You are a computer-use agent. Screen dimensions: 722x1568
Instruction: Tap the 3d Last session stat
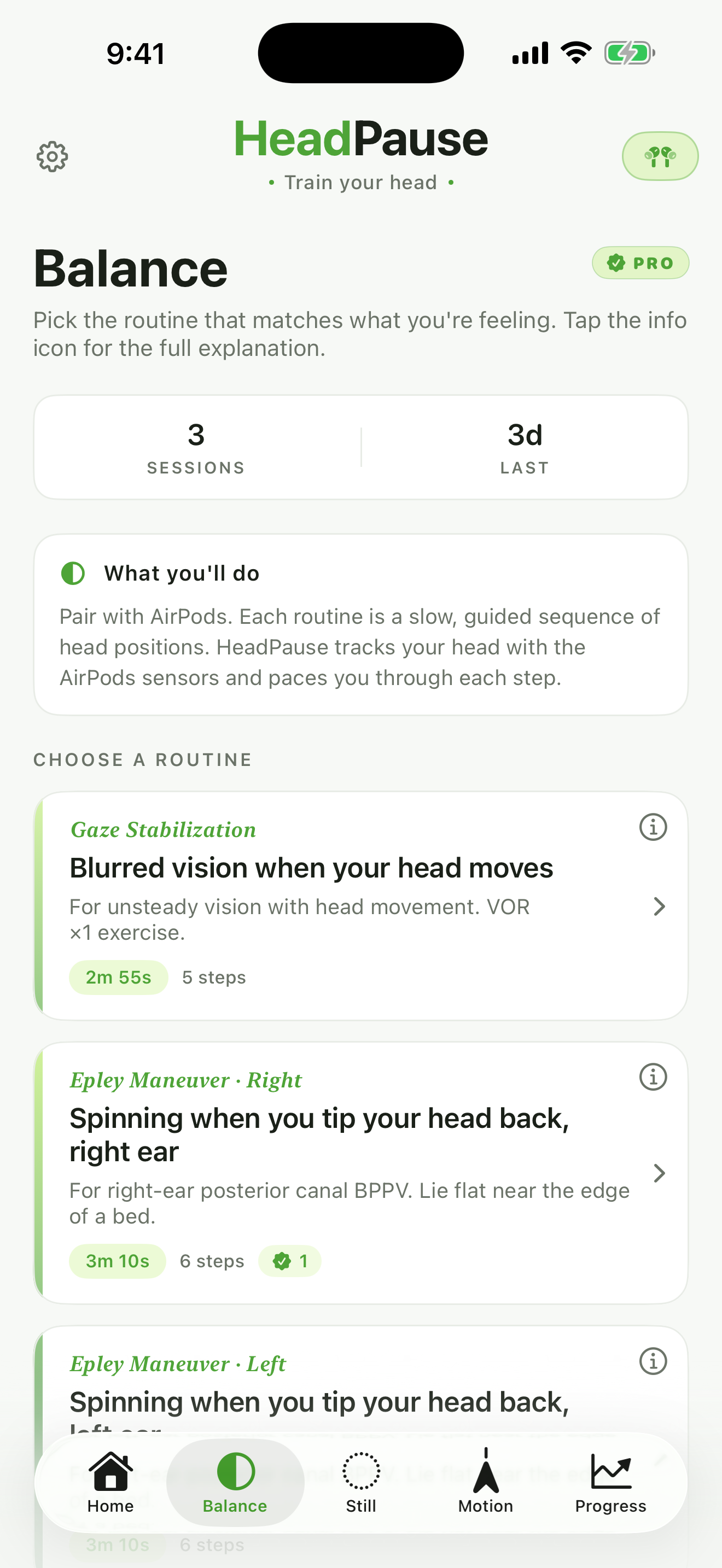click(x=525, y=447)
